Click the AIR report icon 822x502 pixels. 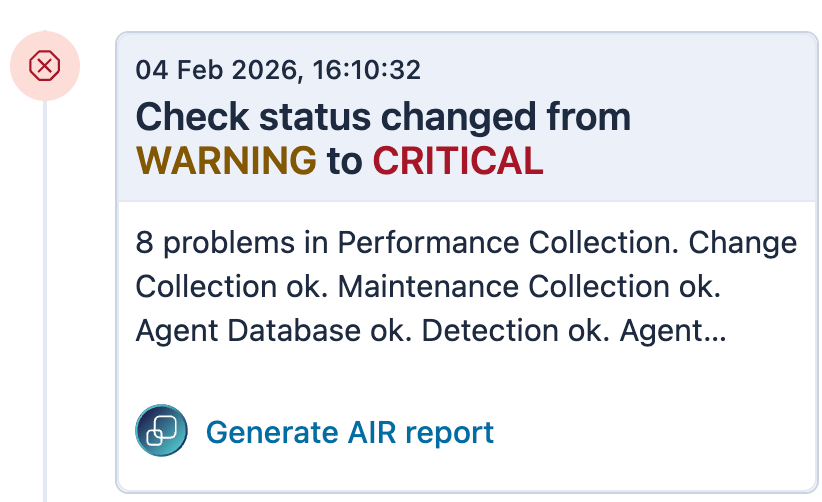(x=161, y=431)
